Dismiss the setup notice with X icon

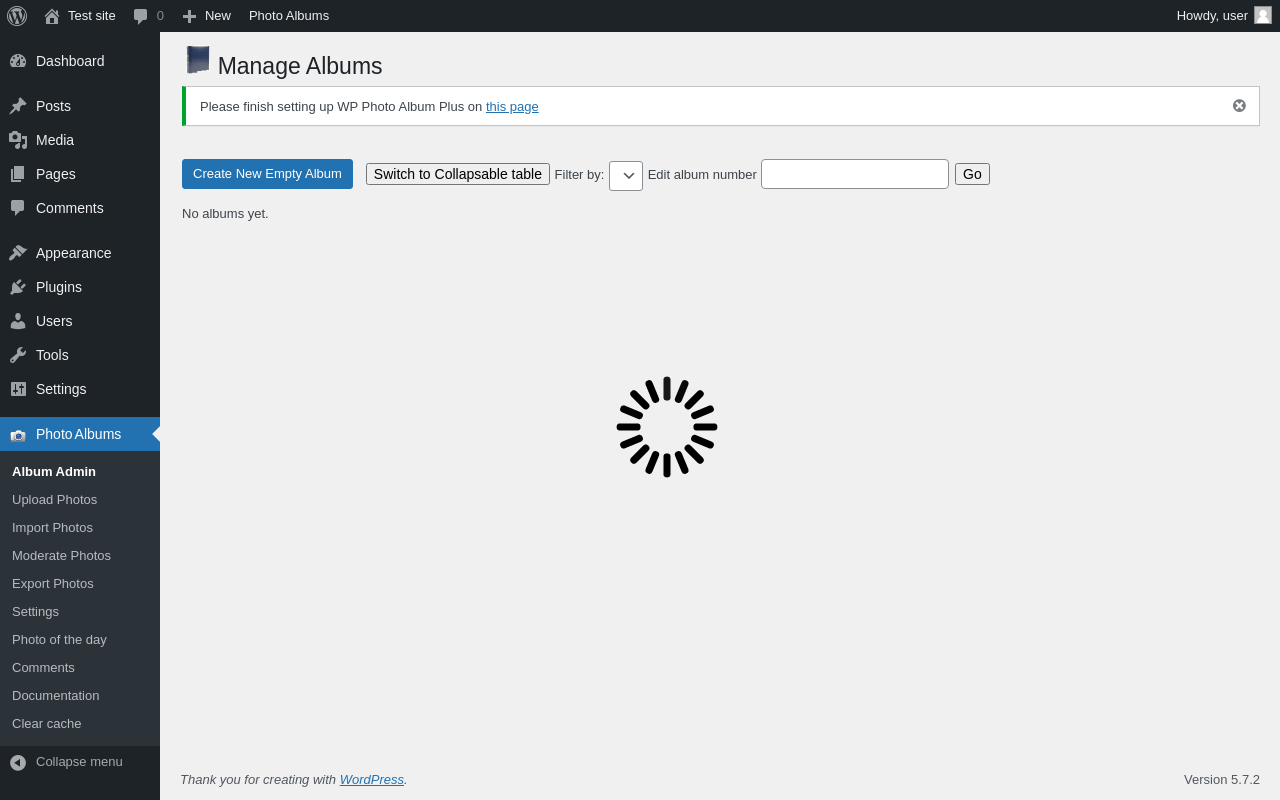1239,106
